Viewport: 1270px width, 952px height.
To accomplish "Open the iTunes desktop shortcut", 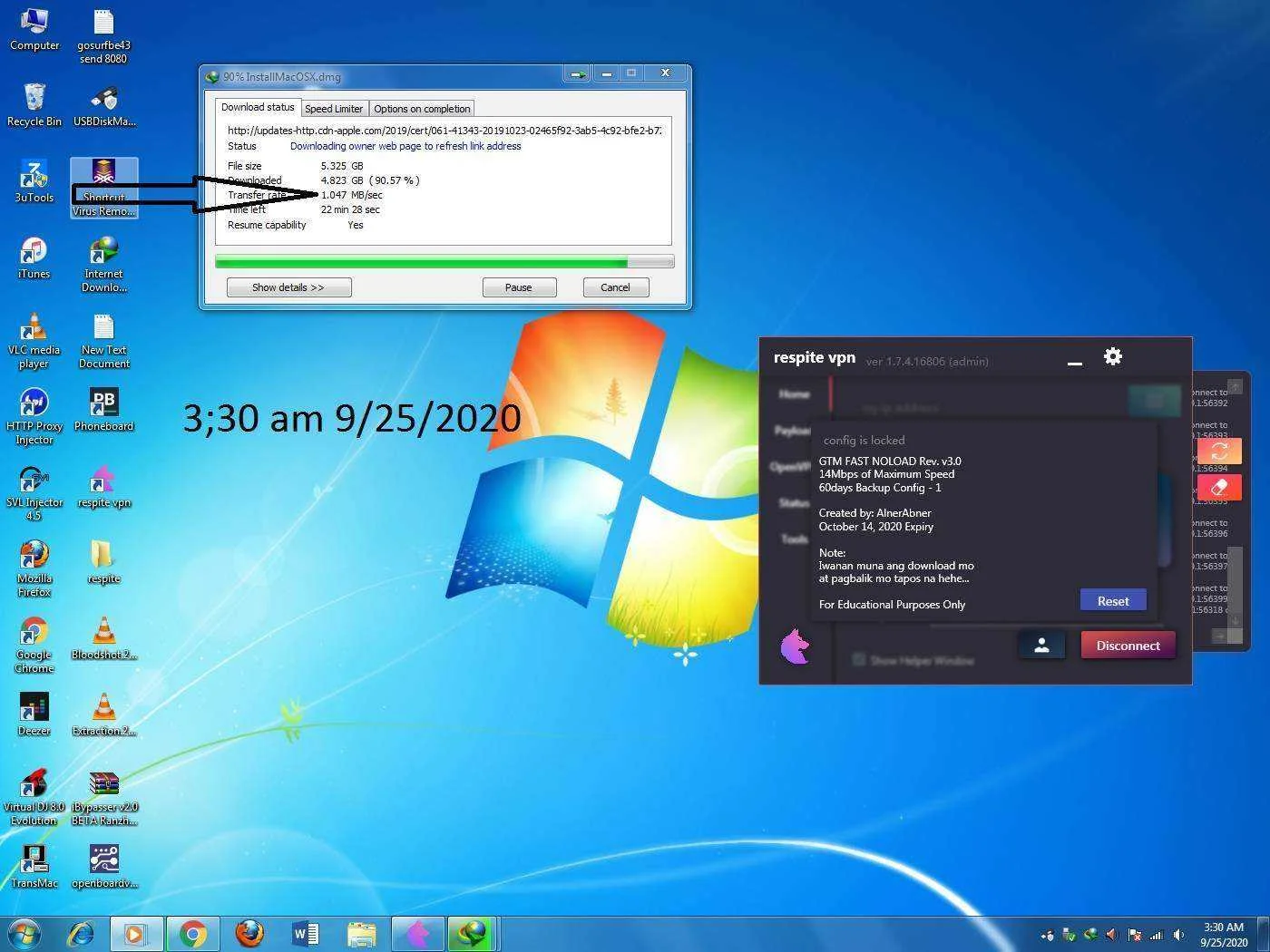I will pyautogui.click(x=34, y=257).
